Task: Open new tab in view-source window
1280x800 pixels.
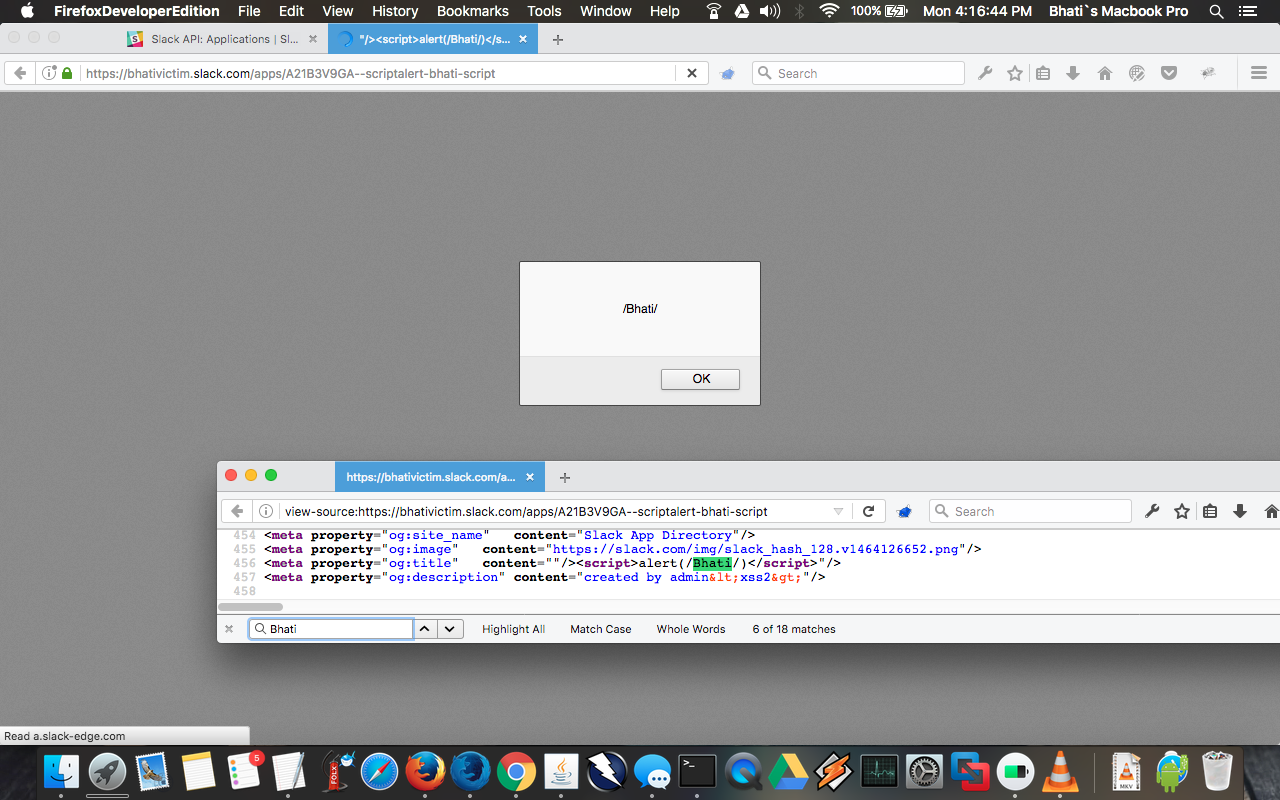Action: (564, 478)
